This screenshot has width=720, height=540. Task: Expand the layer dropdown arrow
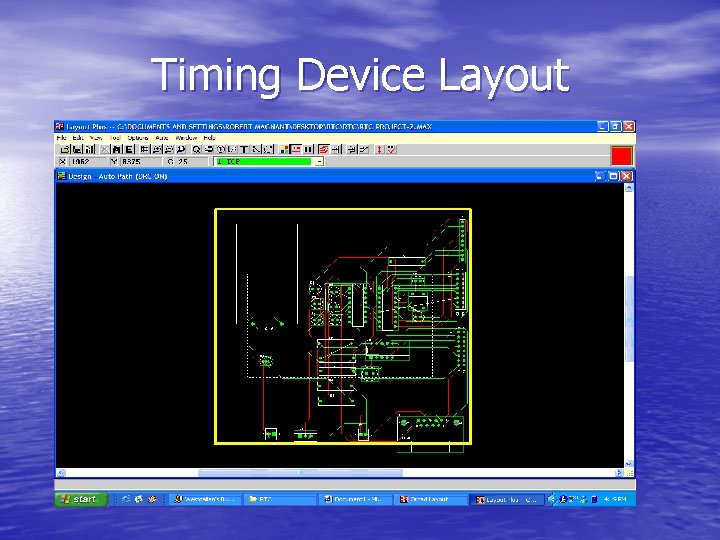point(319,162)
